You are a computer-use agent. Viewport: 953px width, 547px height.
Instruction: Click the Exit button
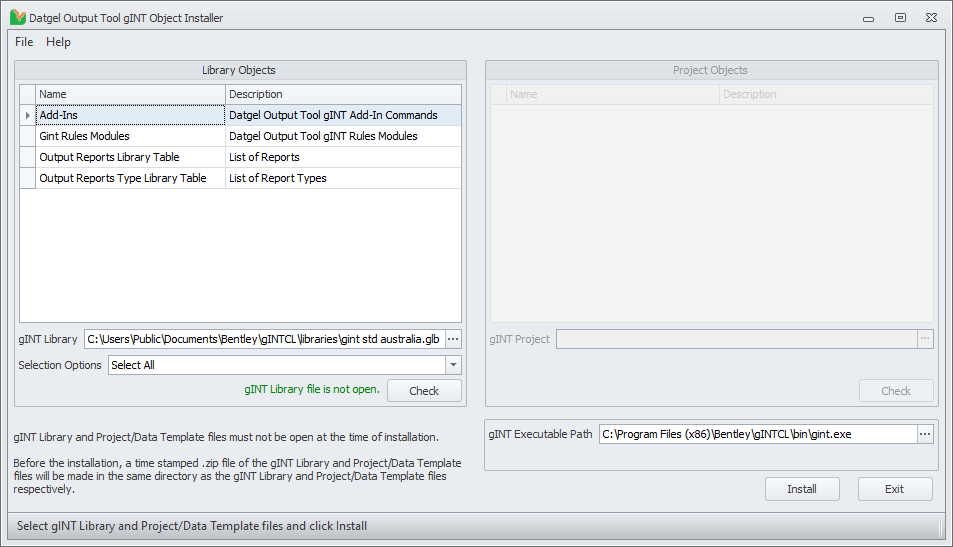[x=894, y=489]
